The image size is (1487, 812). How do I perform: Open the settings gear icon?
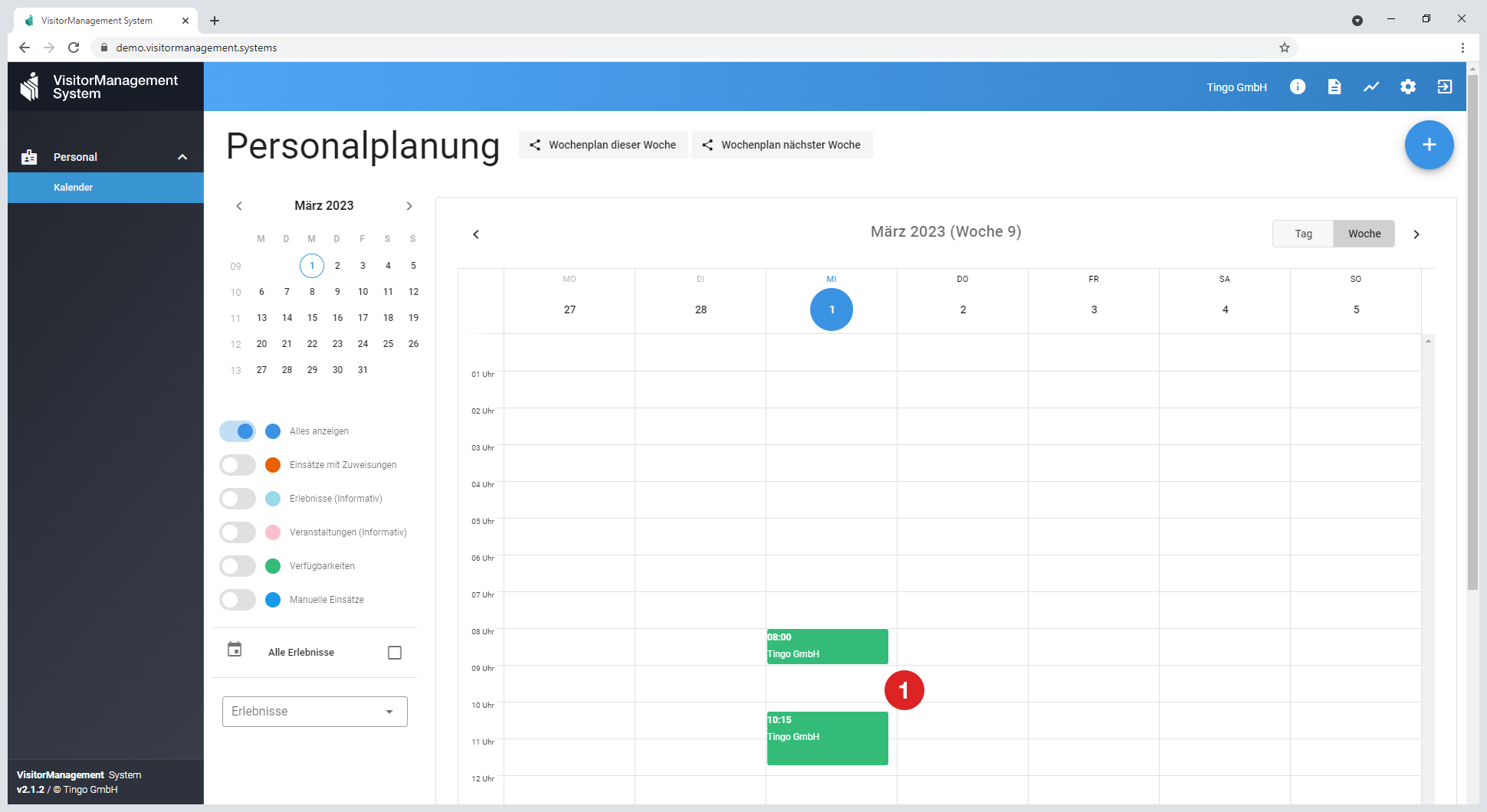coord(1407,87)
